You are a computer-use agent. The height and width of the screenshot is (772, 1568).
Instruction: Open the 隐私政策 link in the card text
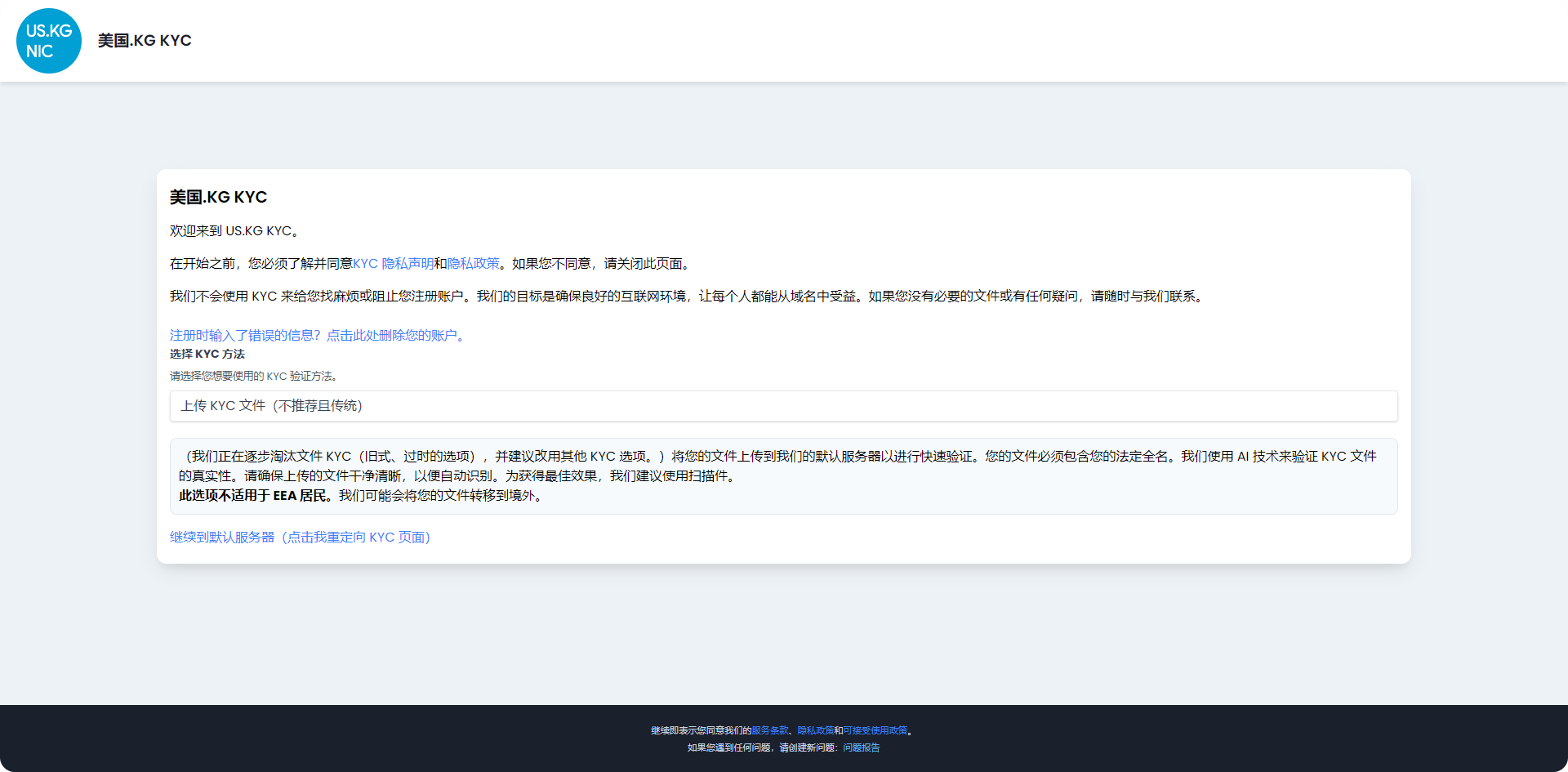tap(473, 264)
